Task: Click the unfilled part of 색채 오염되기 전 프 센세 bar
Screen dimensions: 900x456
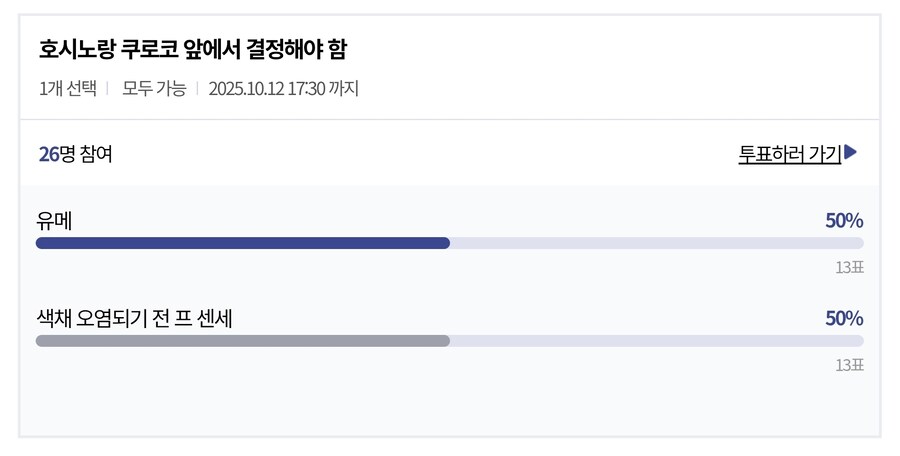Action: (x=656, y=340)
